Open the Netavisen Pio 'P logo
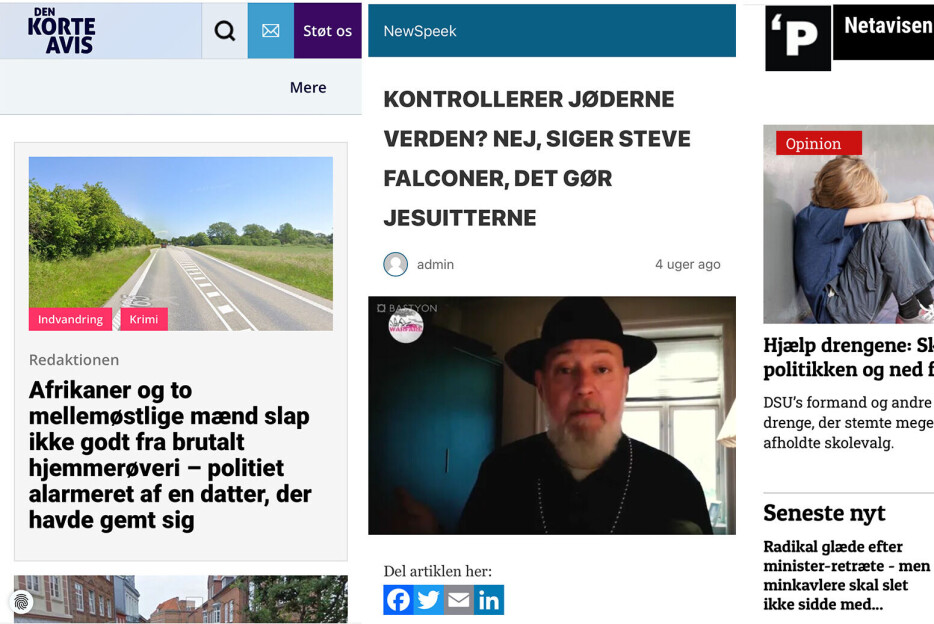The height and width of the screenshot is (624, 934). (797, 39)
